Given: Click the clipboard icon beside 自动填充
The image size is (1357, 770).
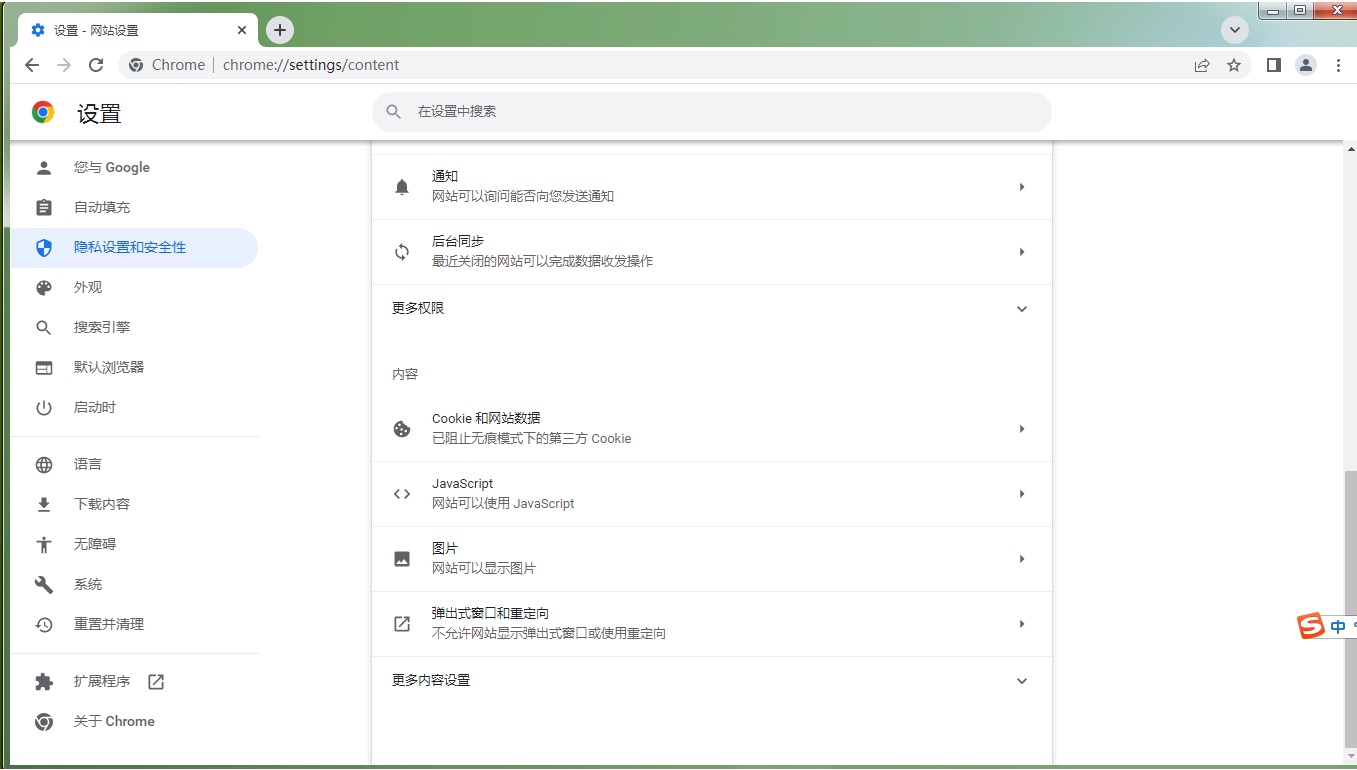Looking at the screenshot, I should click(x=43, y=208).
